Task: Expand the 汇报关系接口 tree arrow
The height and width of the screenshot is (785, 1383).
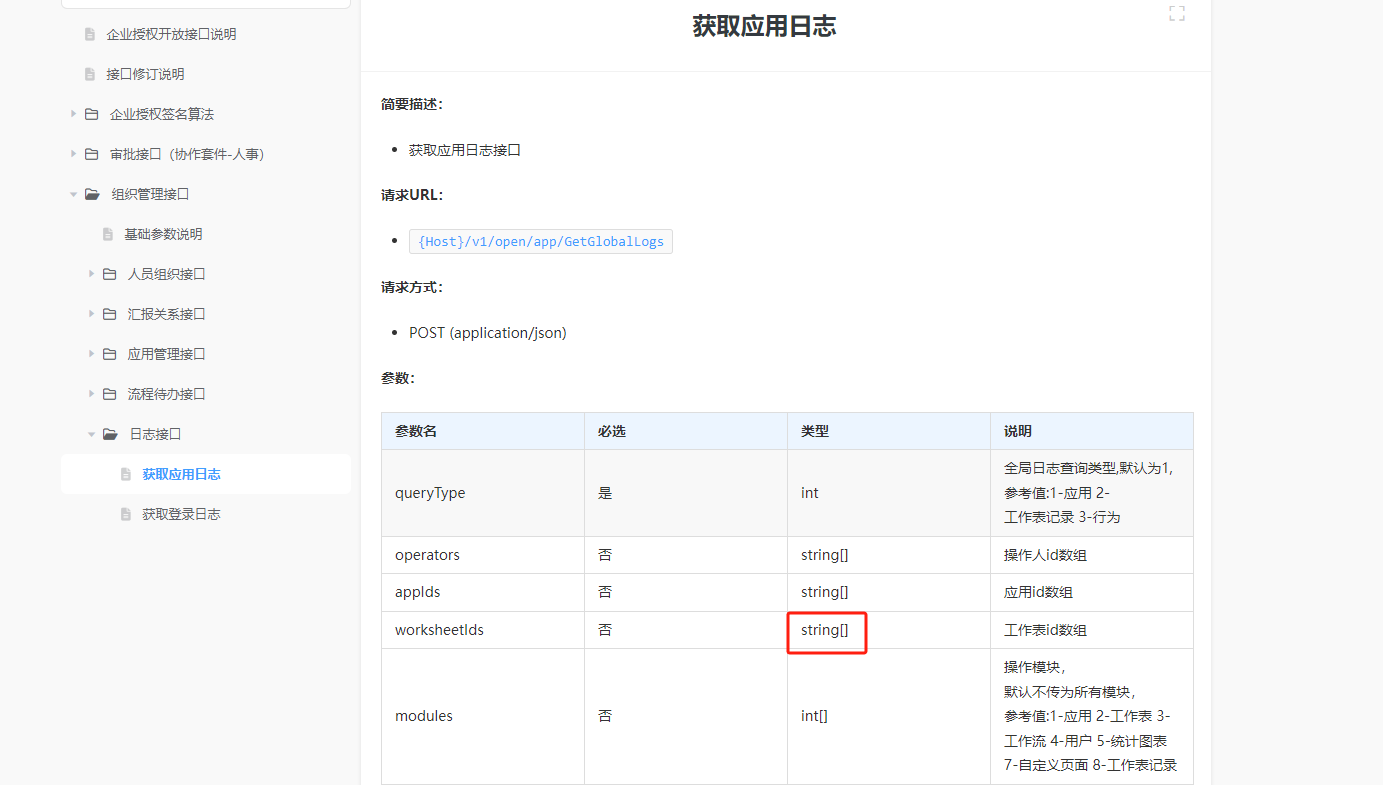Action: pos(91,314)
